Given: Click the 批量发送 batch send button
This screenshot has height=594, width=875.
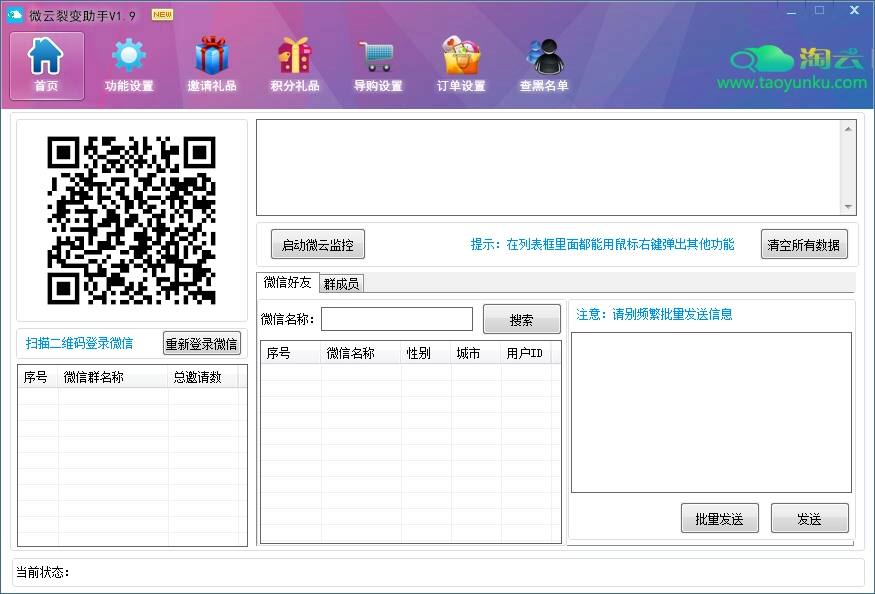Looking at the screenshot, I should tap(719, 517).
